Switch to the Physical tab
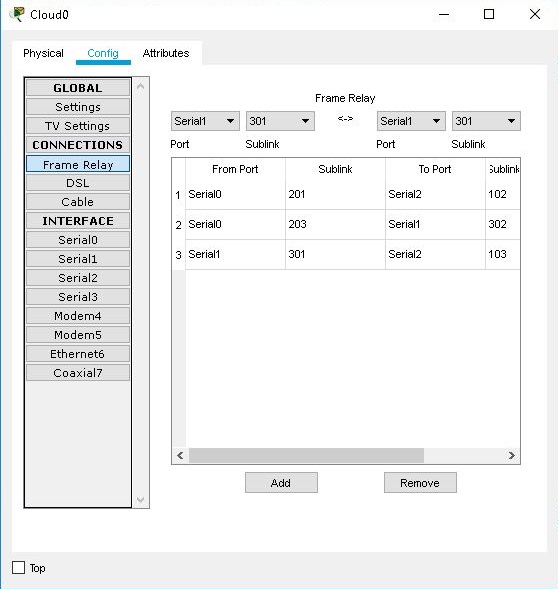This screenshot has width=558, height=589. click(43, 53)
